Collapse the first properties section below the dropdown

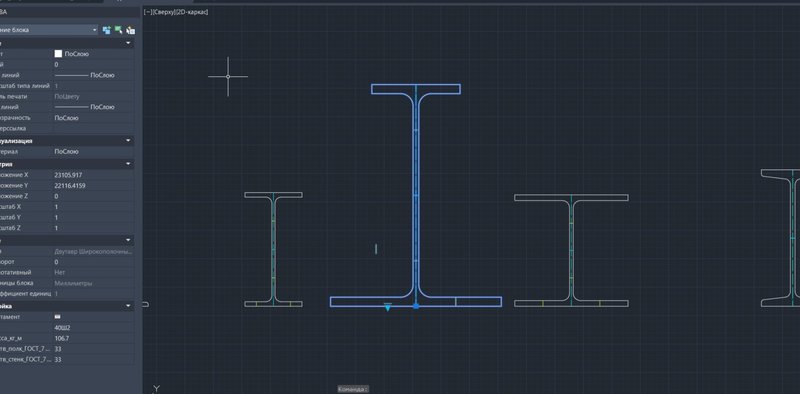[128, 43]
